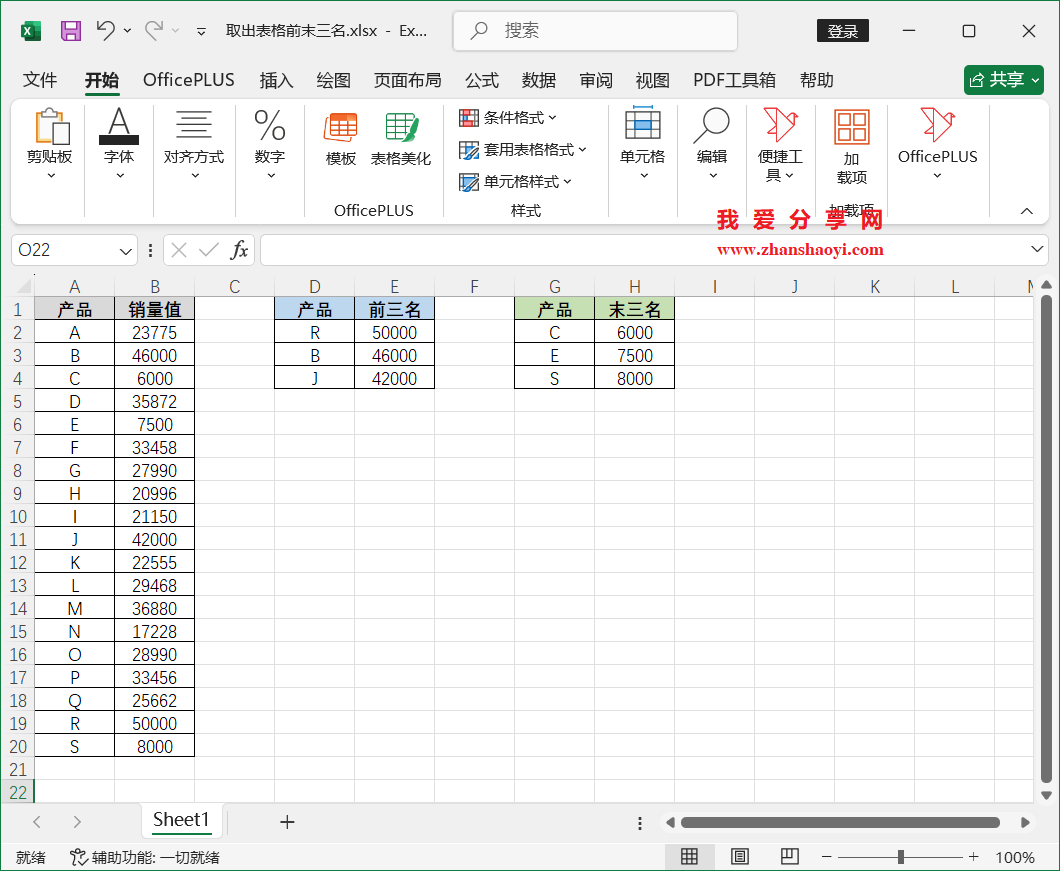Open the 模板 (Templates) tool
1060x871 pixels.
(x=340, y=140)
